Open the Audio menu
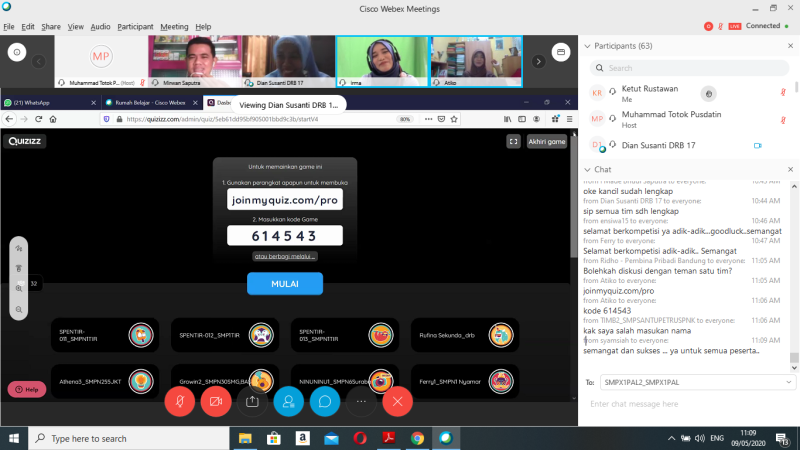The height and width of the screenshot is (450, 800). tap(100, 27)
